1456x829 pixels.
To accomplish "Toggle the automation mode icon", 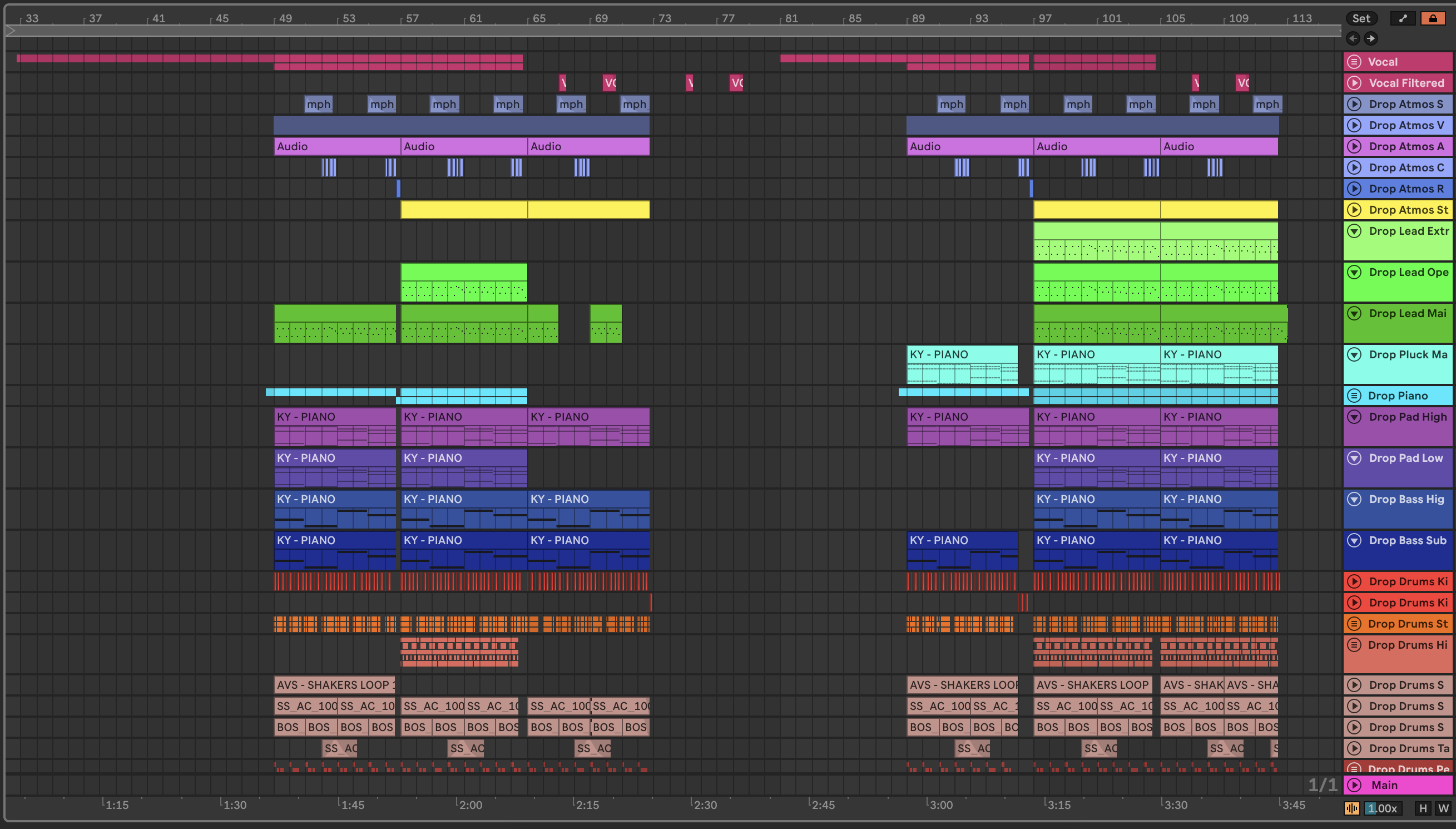I will coord(1403,18).
